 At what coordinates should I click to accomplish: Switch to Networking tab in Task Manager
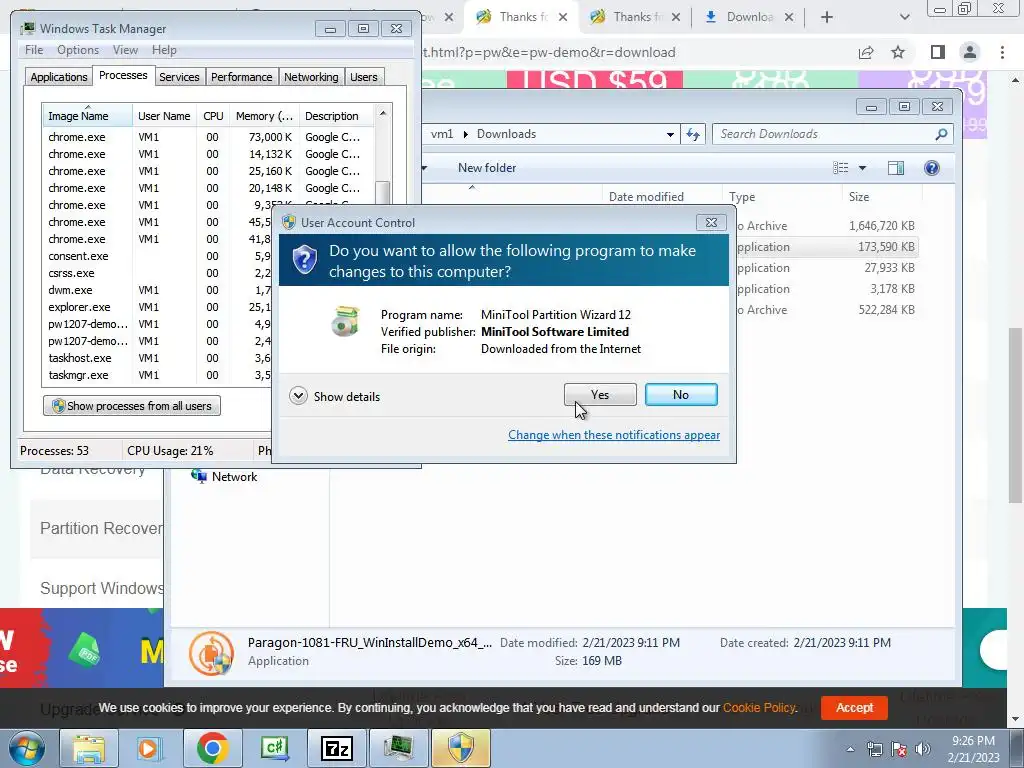[311, 77]
